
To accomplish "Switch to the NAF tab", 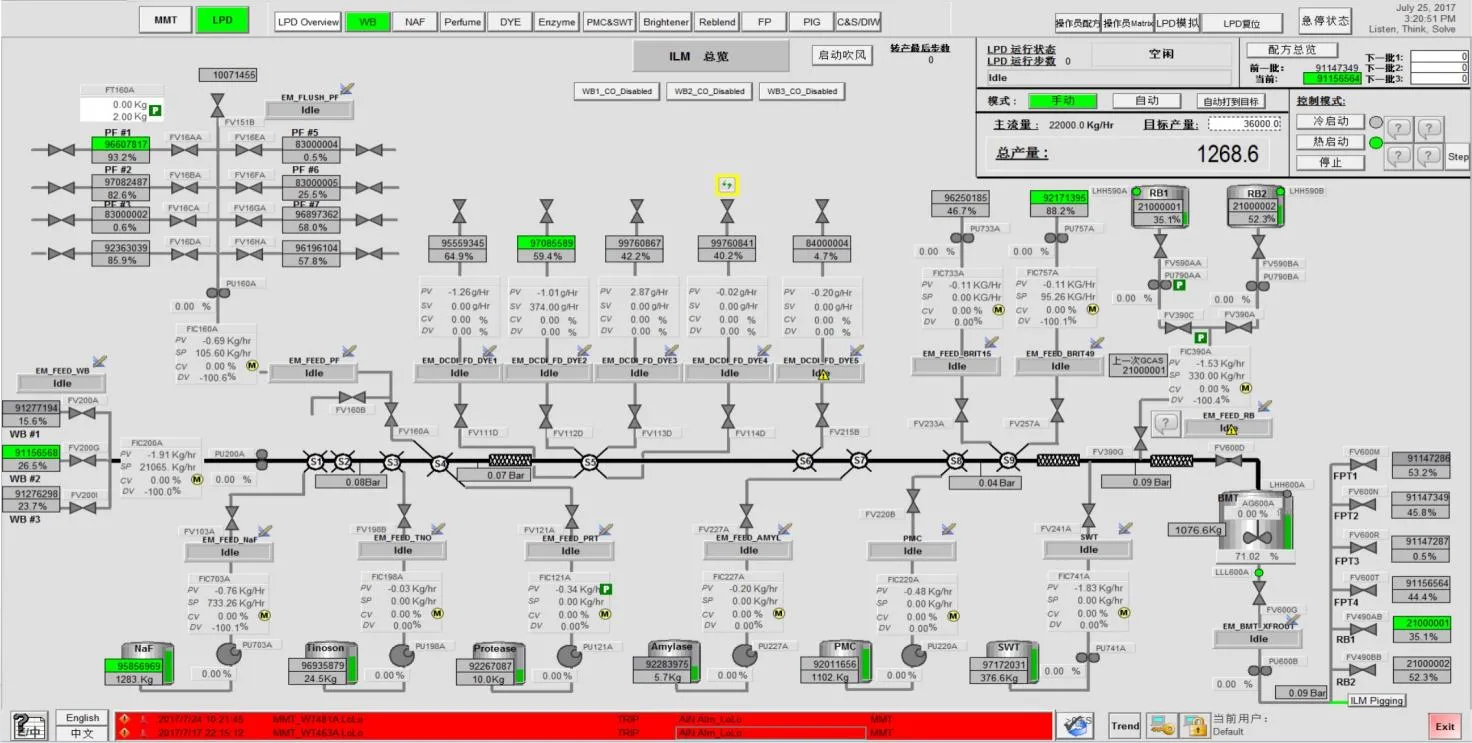I will [x=414, y=22].
